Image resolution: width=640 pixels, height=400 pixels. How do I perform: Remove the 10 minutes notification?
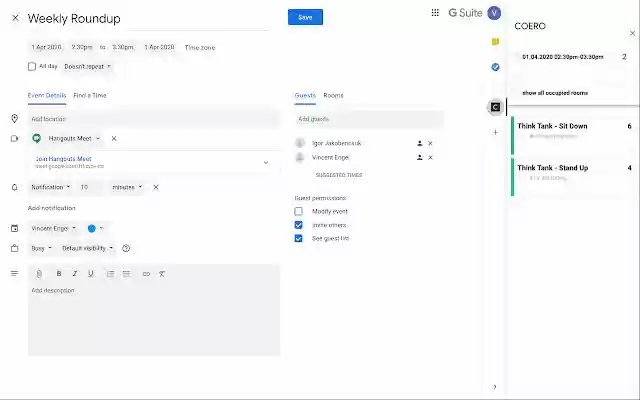tap(156, 187)
